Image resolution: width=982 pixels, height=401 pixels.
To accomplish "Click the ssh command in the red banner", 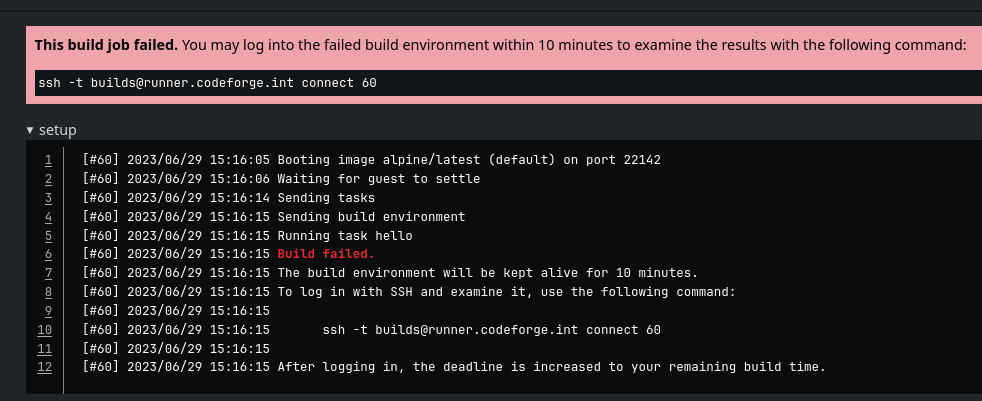I will (207, 82).
